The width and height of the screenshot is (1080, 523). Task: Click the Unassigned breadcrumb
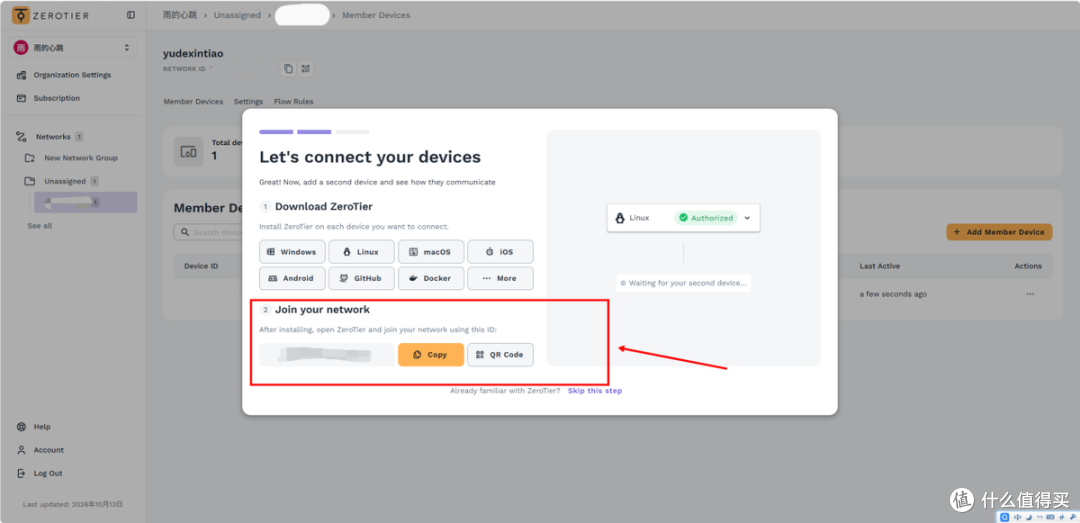point(236,15)
